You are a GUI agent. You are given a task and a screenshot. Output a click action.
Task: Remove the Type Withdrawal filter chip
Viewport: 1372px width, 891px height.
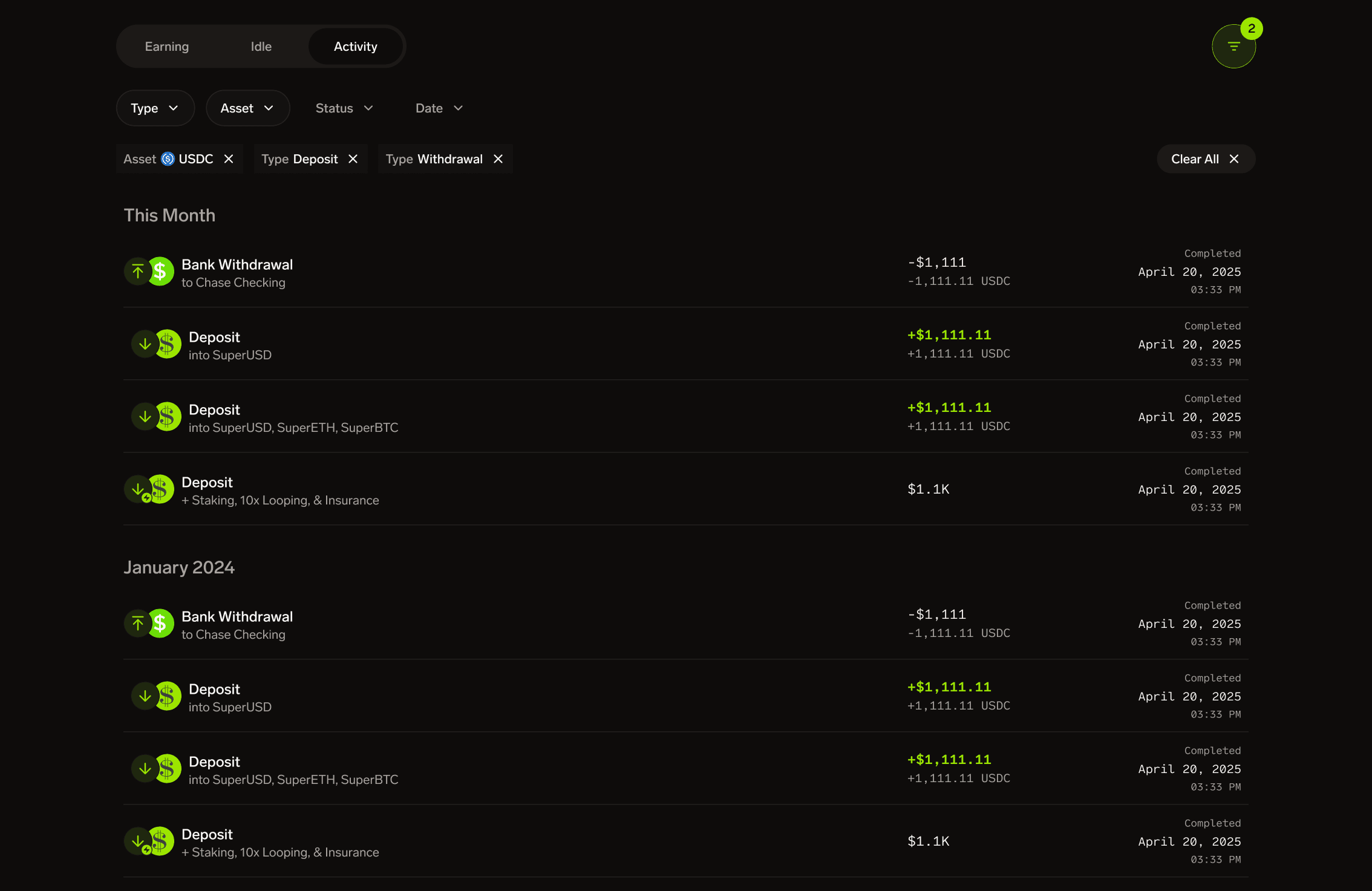[498, 159]
